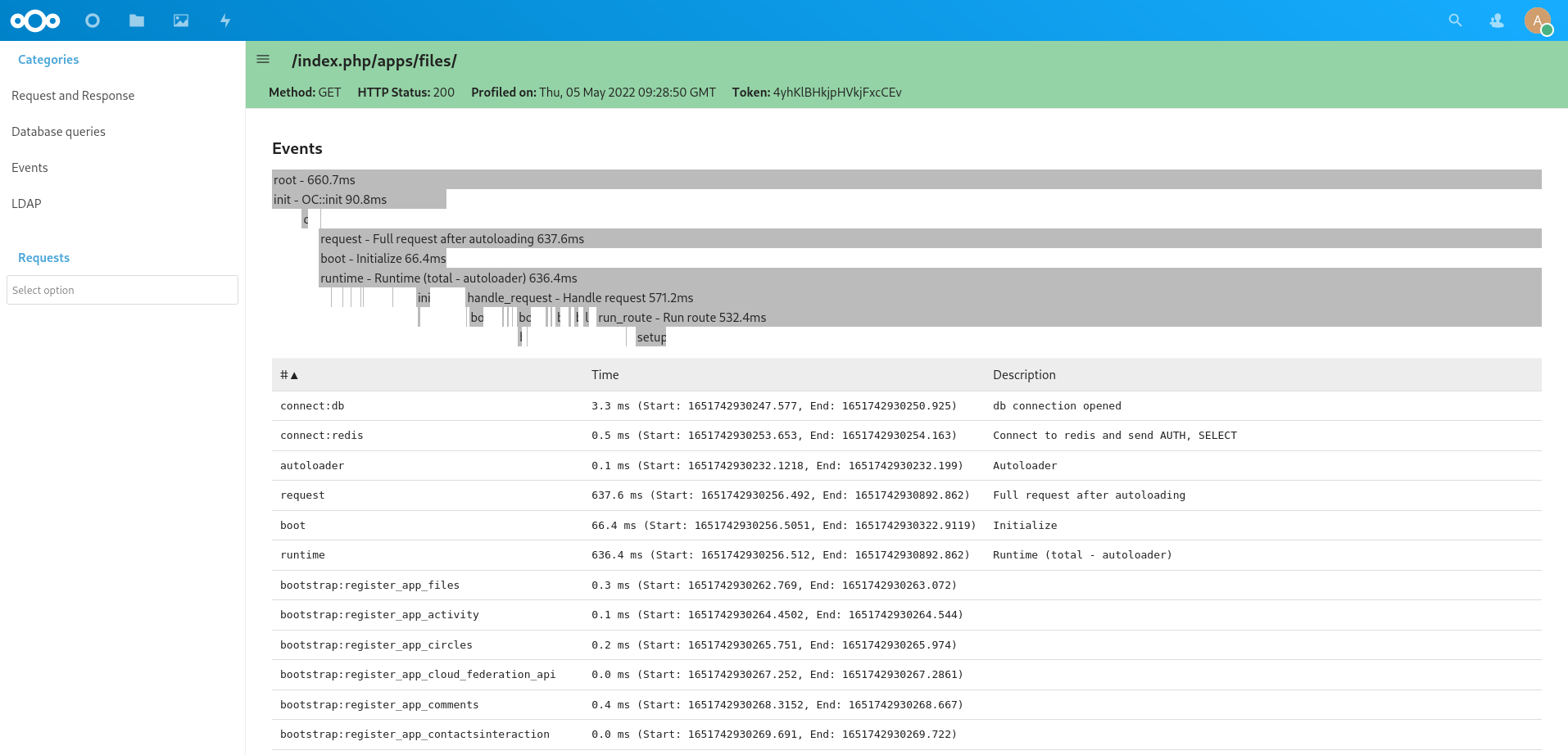This screenshot has width=1568, height=755.
Task: Open the Photos app icon
Action: (x=180, y=20)
